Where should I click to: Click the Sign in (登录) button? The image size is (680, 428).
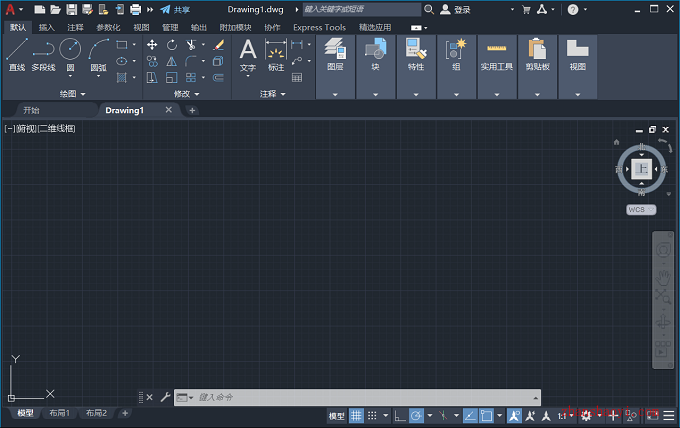(456, 10)
